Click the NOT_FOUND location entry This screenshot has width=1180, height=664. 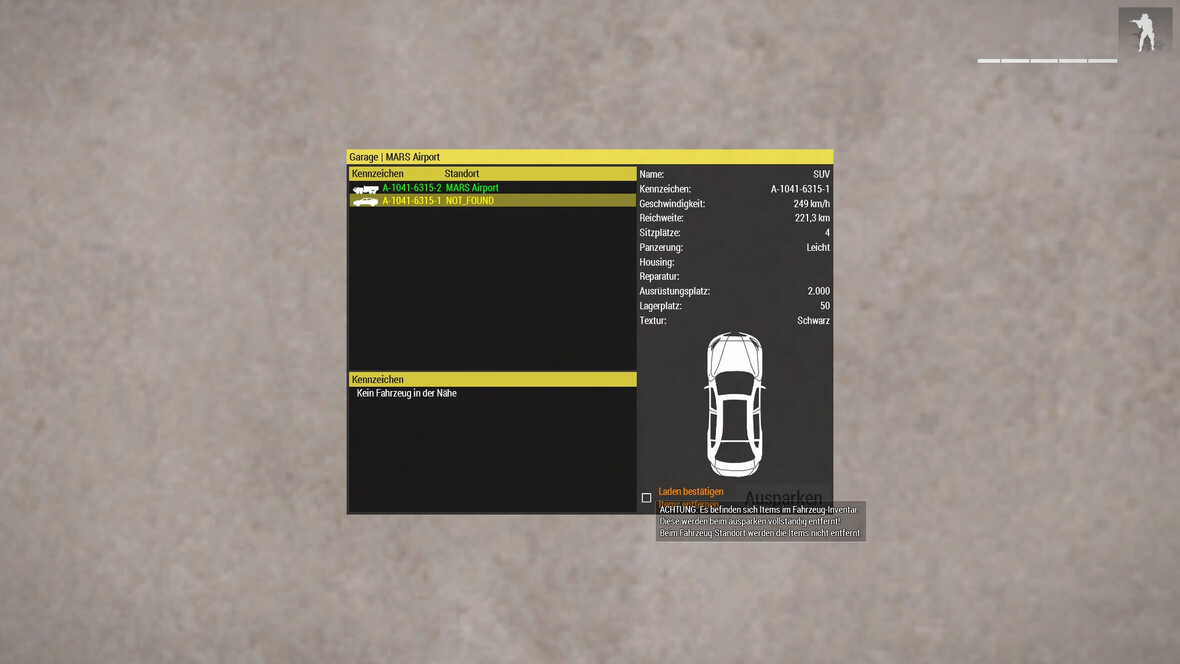click(470, 201)
